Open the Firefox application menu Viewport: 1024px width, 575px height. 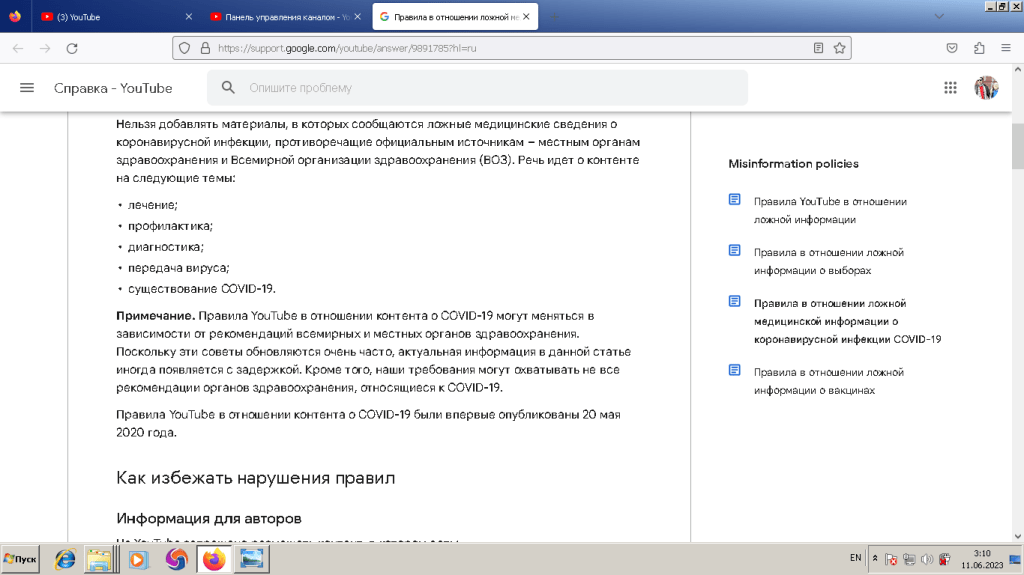click(x=1005, y=48)
